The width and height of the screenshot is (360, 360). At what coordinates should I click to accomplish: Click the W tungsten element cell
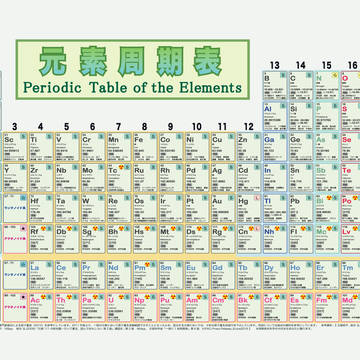click(93, 208)
